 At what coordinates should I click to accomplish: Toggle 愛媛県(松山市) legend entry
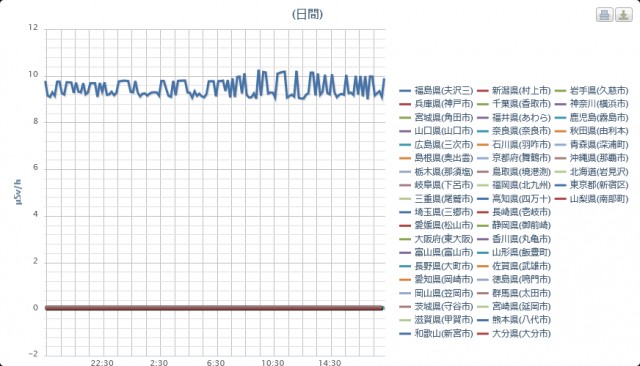(x=436, y=226)
